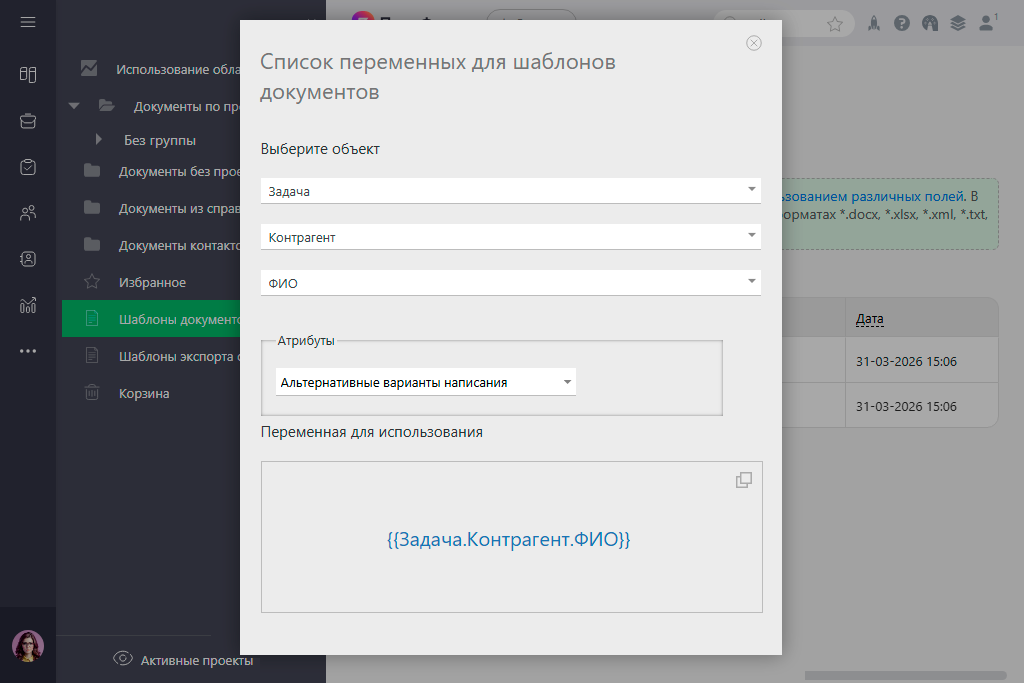Open the people icon in left rail

pyautogui.click(x=28, y=213)
